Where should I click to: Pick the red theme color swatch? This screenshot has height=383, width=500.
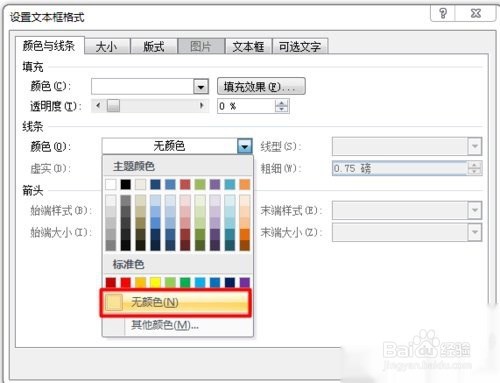(185, 184)
